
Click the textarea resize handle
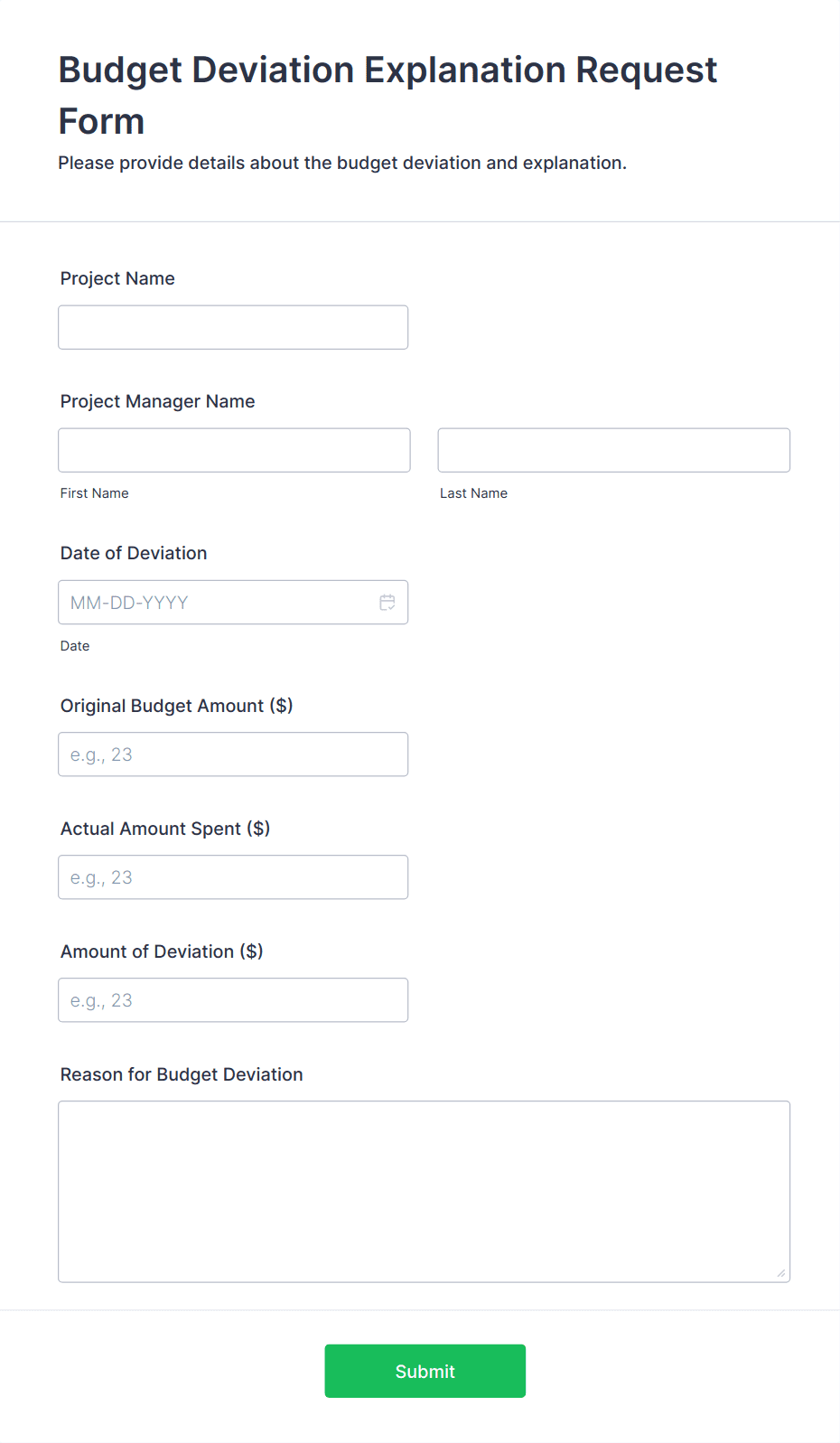click(x=780, y=1272)
